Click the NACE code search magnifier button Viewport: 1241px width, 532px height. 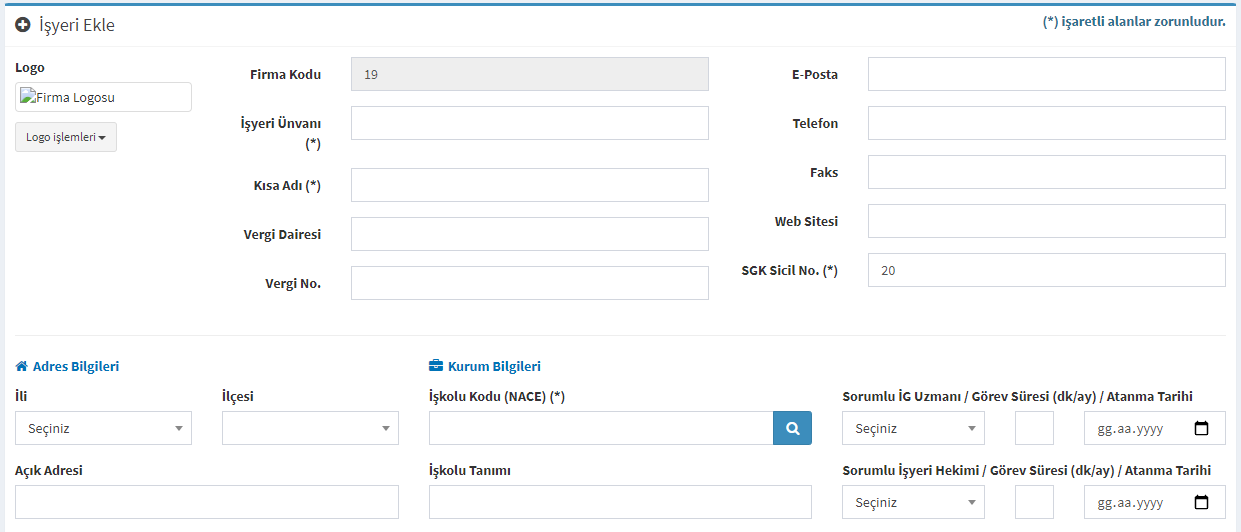coord(792,428)
